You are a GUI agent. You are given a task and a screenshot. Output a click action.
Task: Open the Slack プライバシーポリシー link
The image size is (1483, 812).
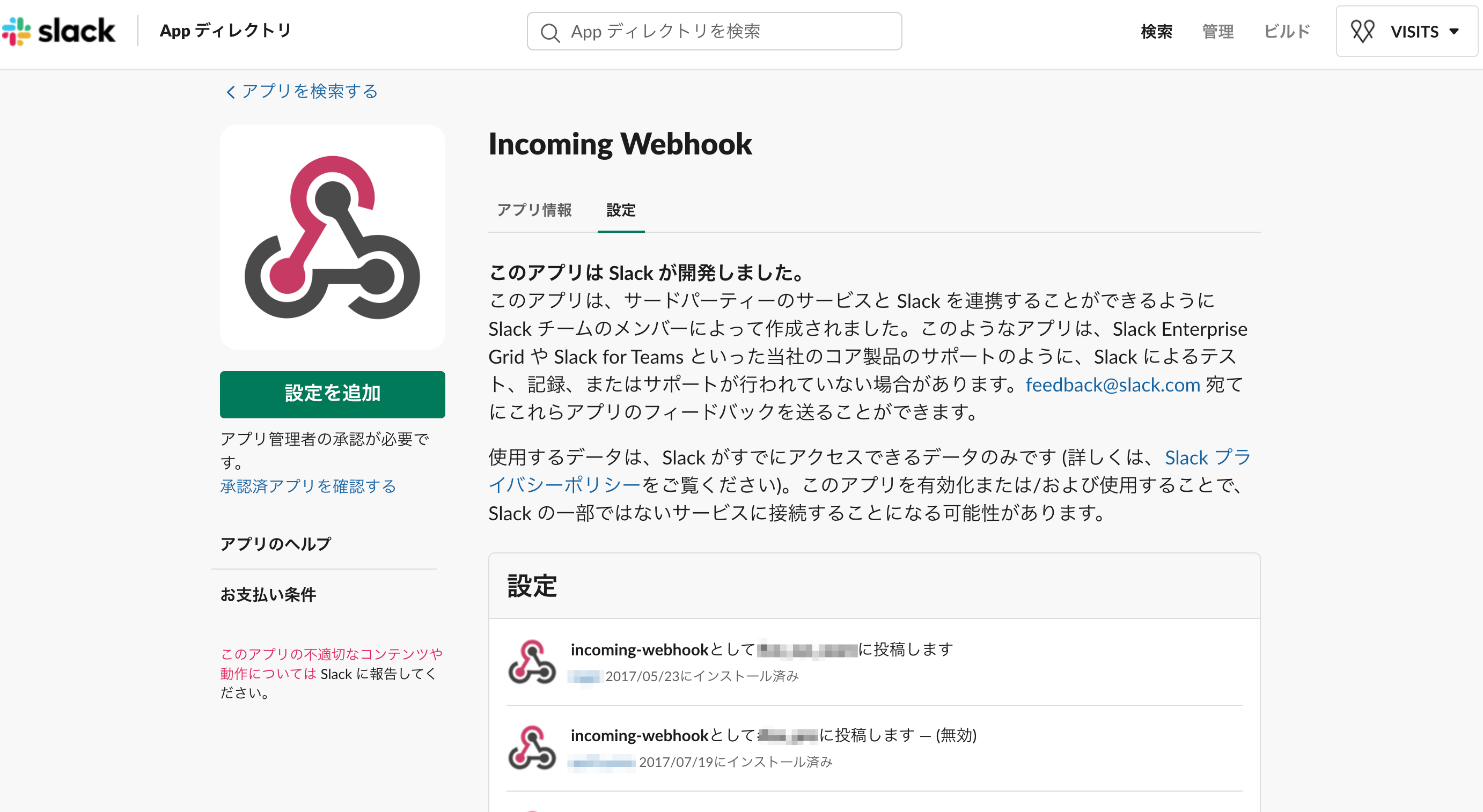coord(869,471)
